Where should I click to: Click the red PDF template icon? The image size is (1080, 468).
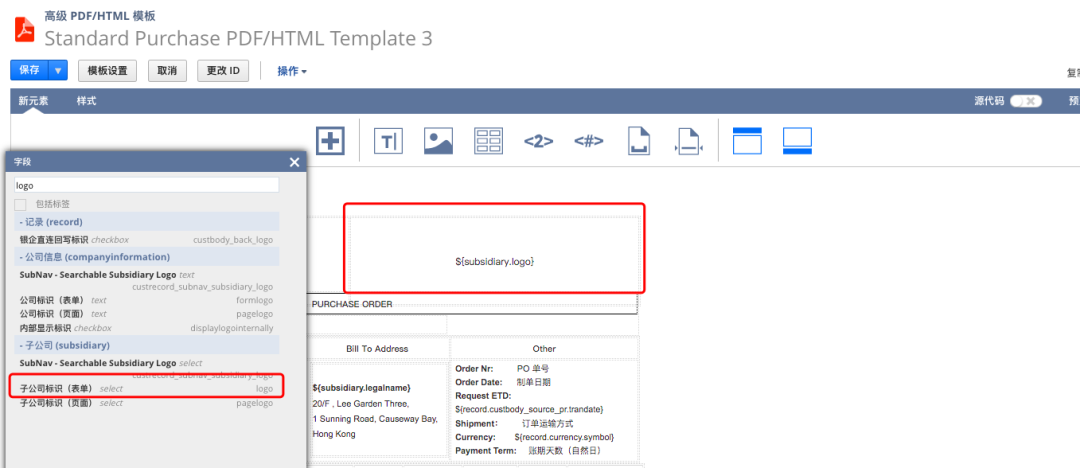tap(25, 30)
